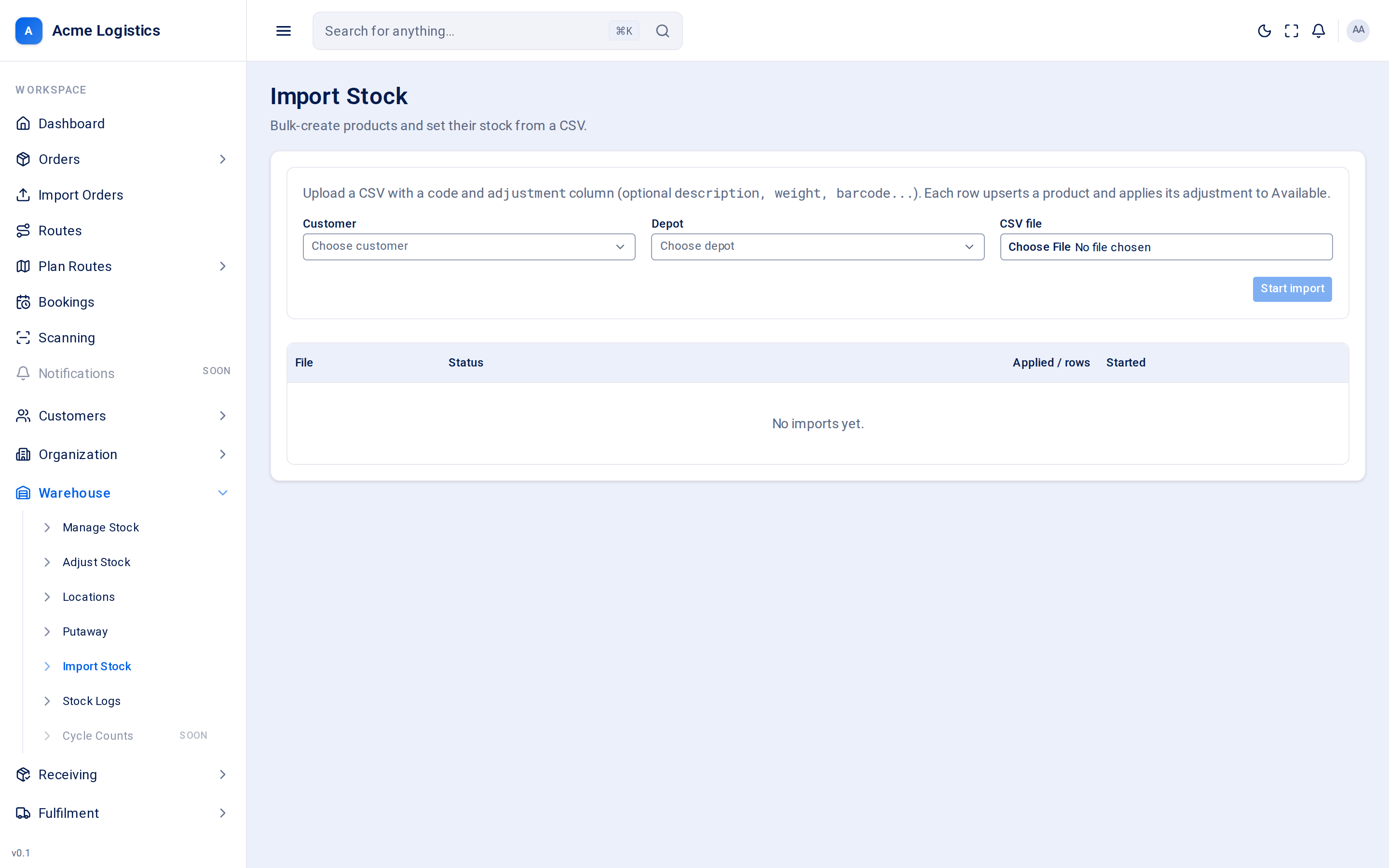
Task: Switch to dark mode moon icon
Action: coord(1264,31)
